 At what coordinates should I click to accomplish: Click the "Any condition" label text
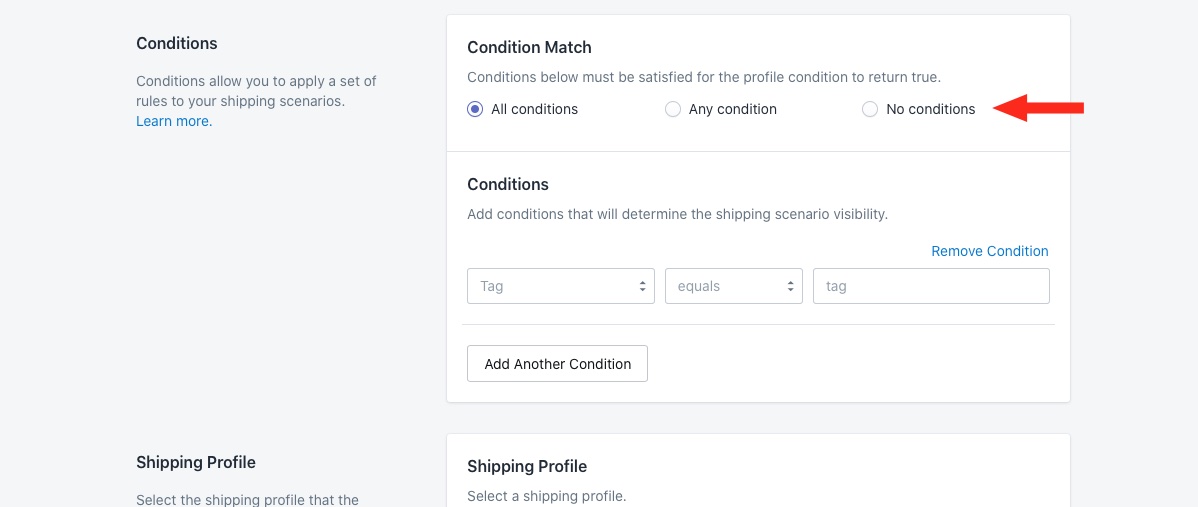pos(733,109)
